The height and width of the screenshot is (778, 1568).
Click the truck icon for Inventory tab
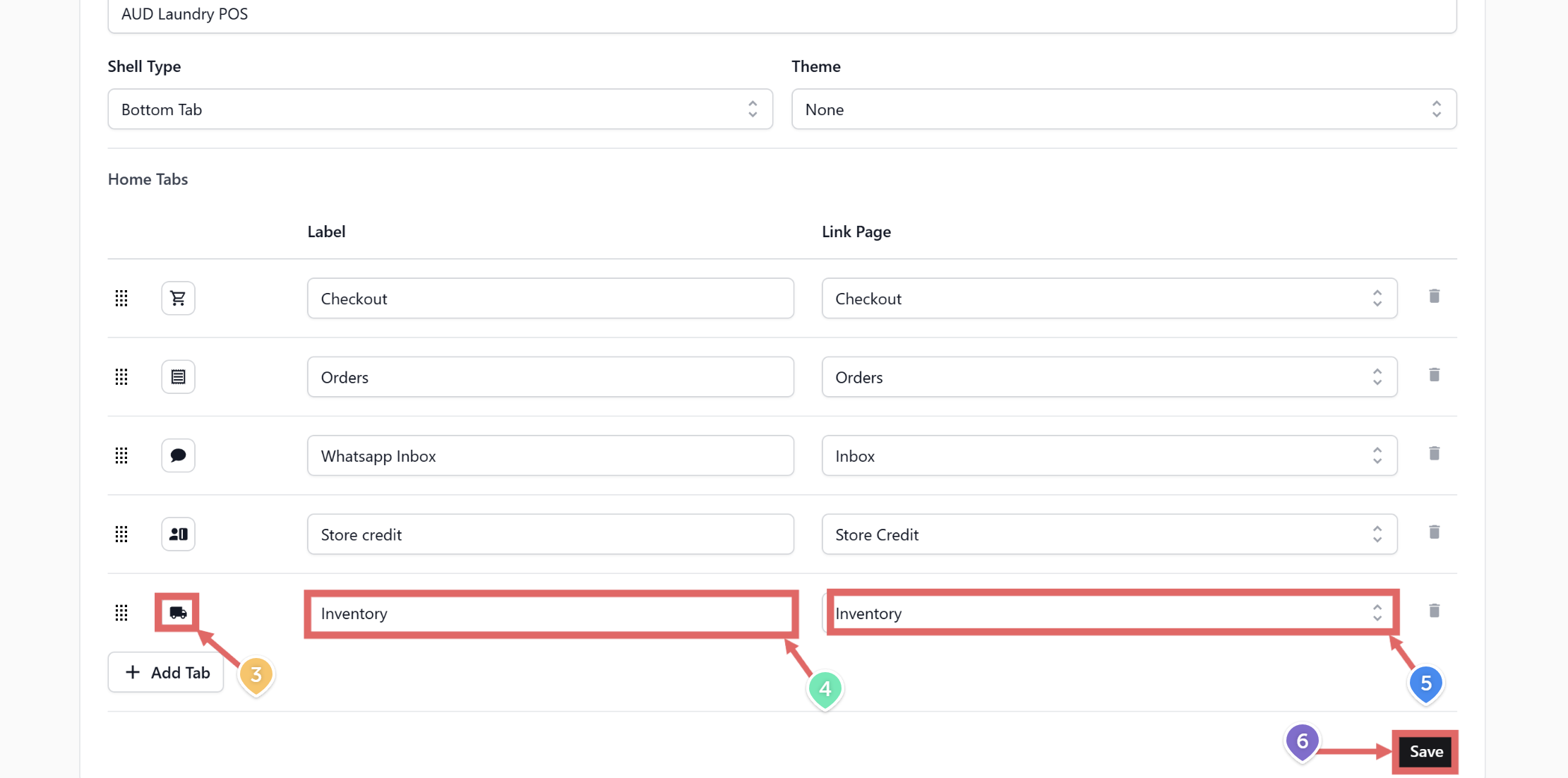pos(178,612)
